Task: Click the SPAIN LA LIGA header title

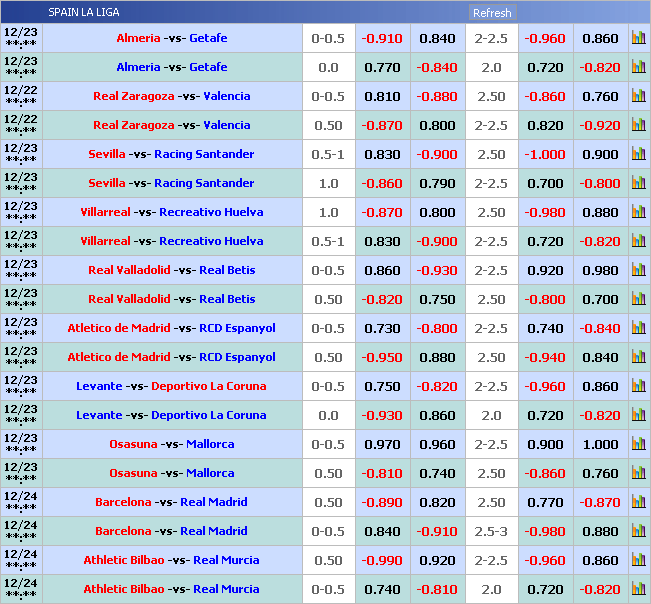Action: point(86,12)
